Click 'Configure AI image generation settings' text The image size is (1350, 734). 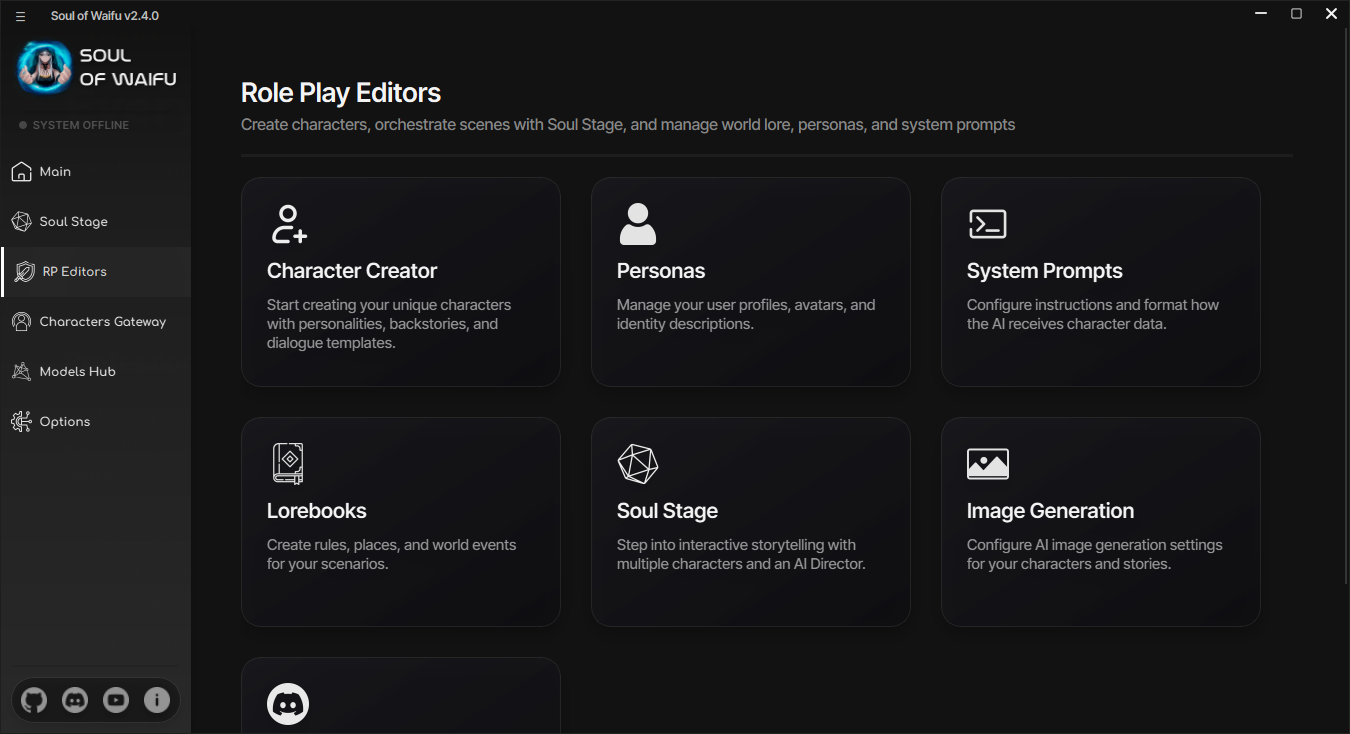click(x=1095, y=554)
